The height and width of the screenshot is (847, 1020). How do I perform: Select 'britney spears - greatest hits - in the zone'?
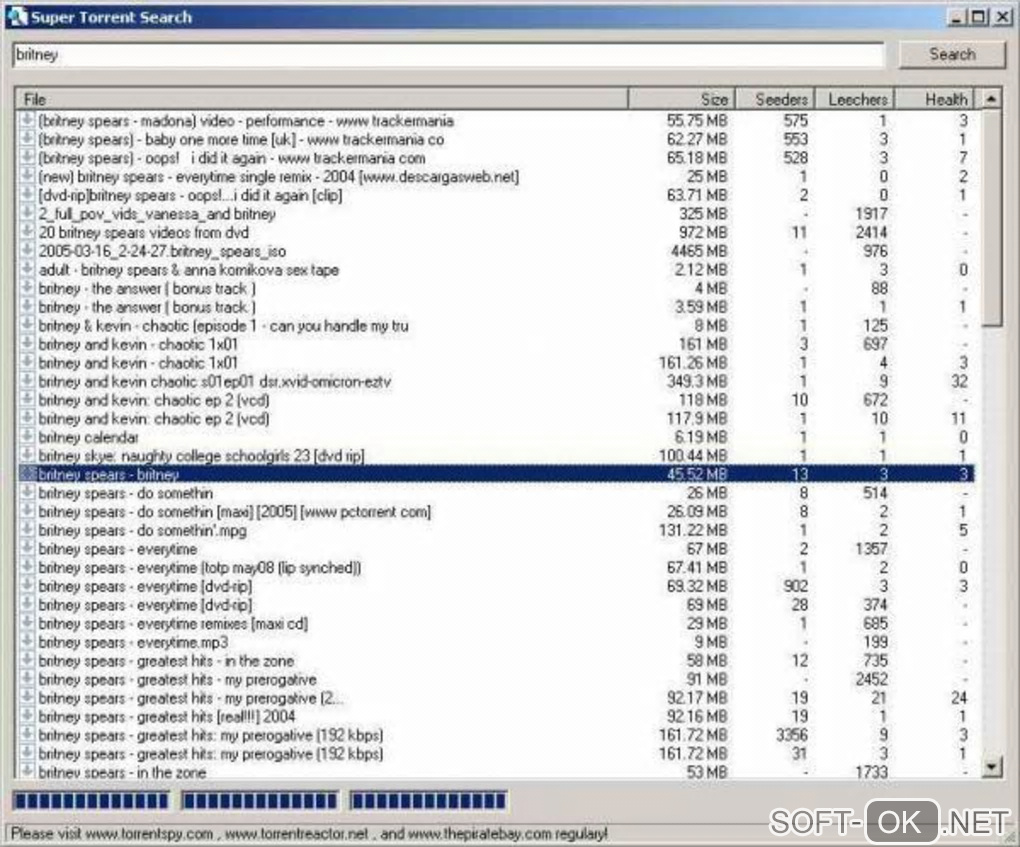pyautogui.click(x=166, y=661)
